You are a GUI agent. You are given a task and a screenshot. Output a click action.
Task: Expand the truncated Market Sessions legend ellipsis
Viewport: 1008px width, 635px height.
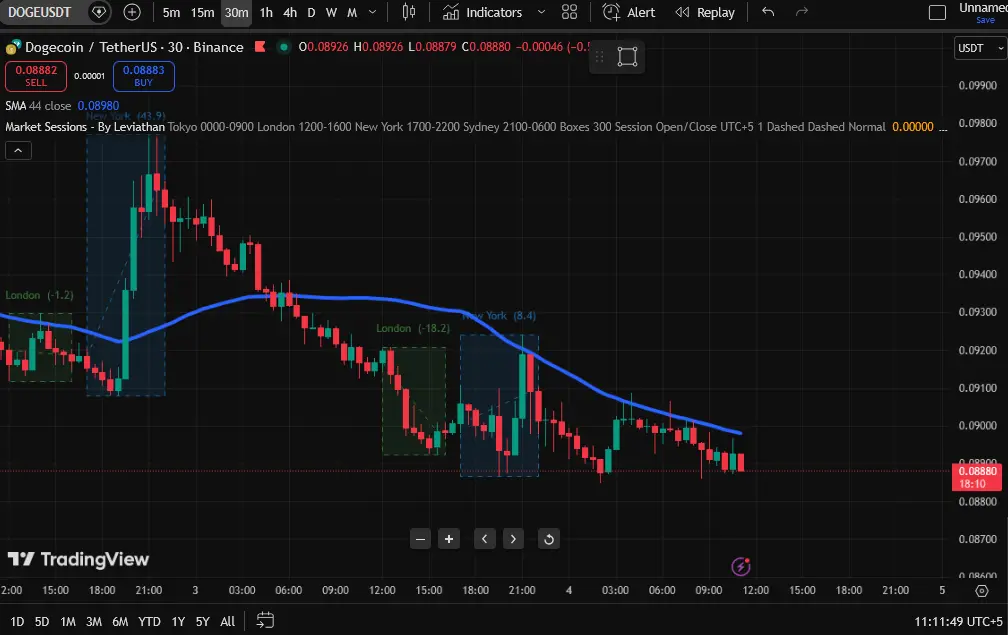(943, 127)
